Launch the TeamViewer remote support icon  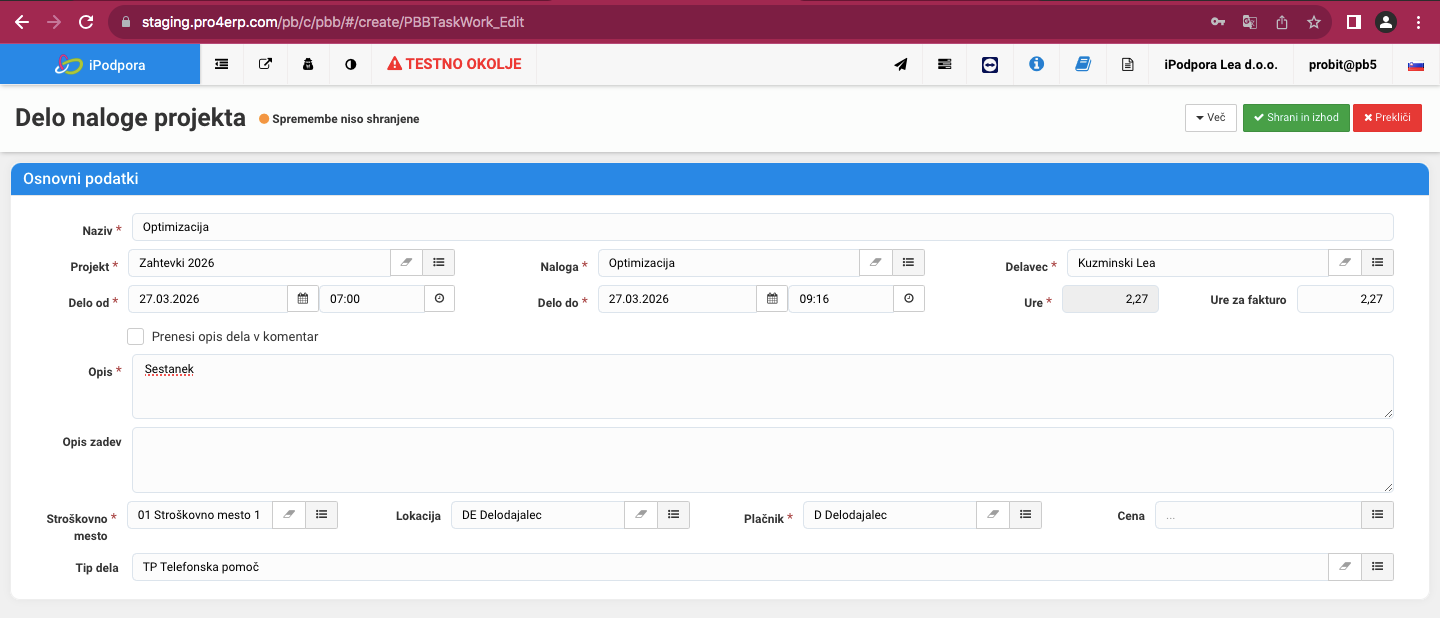click(990, 64)
